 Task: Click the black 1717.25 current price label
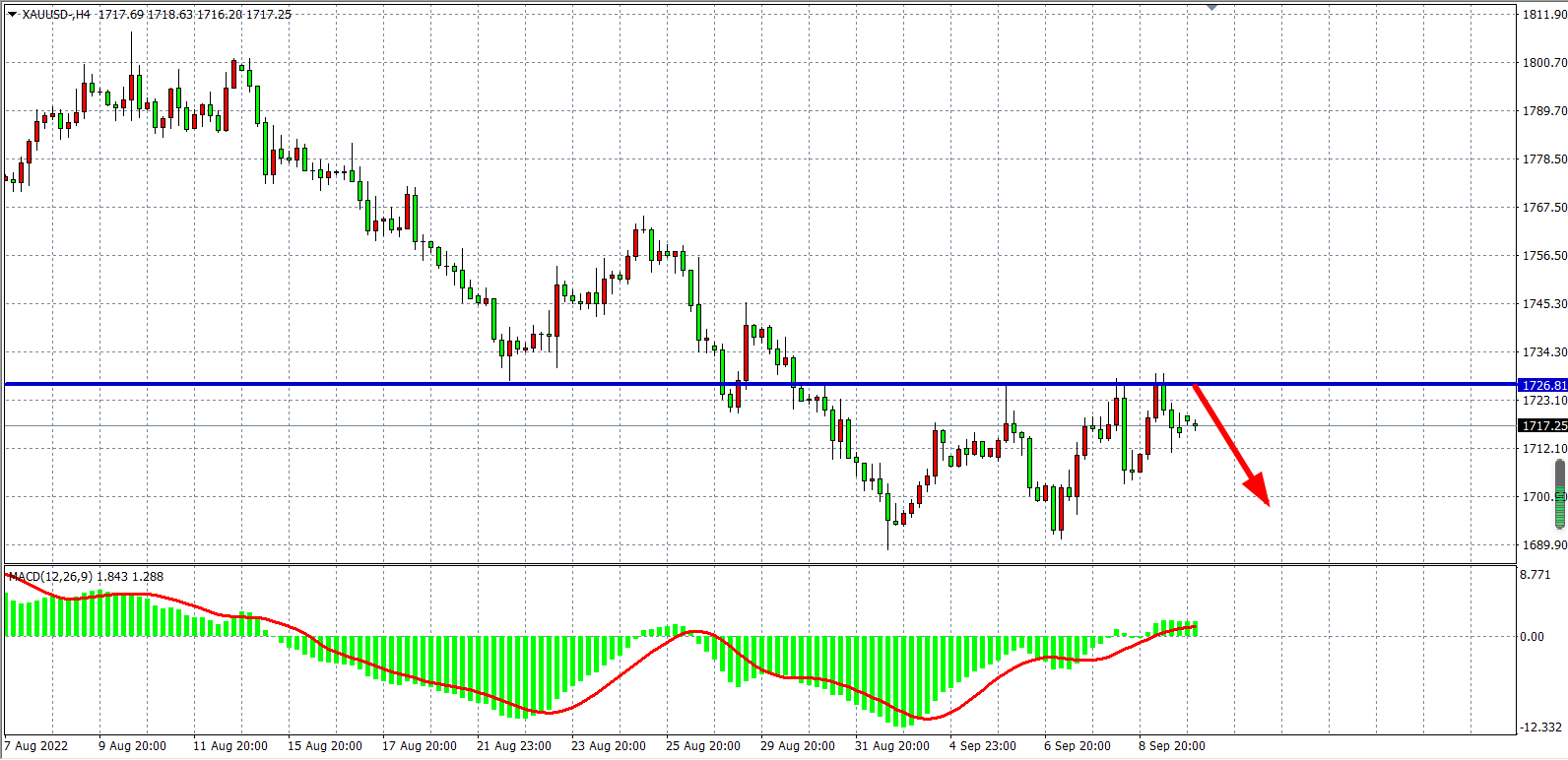tap(1542, 425)
